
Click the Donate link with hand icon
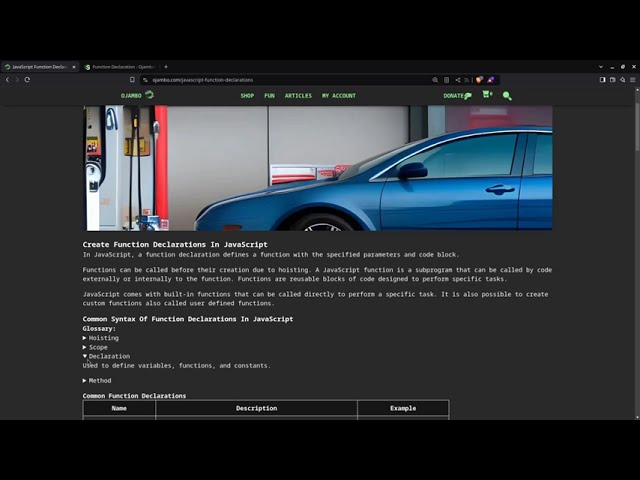(457, 96)
